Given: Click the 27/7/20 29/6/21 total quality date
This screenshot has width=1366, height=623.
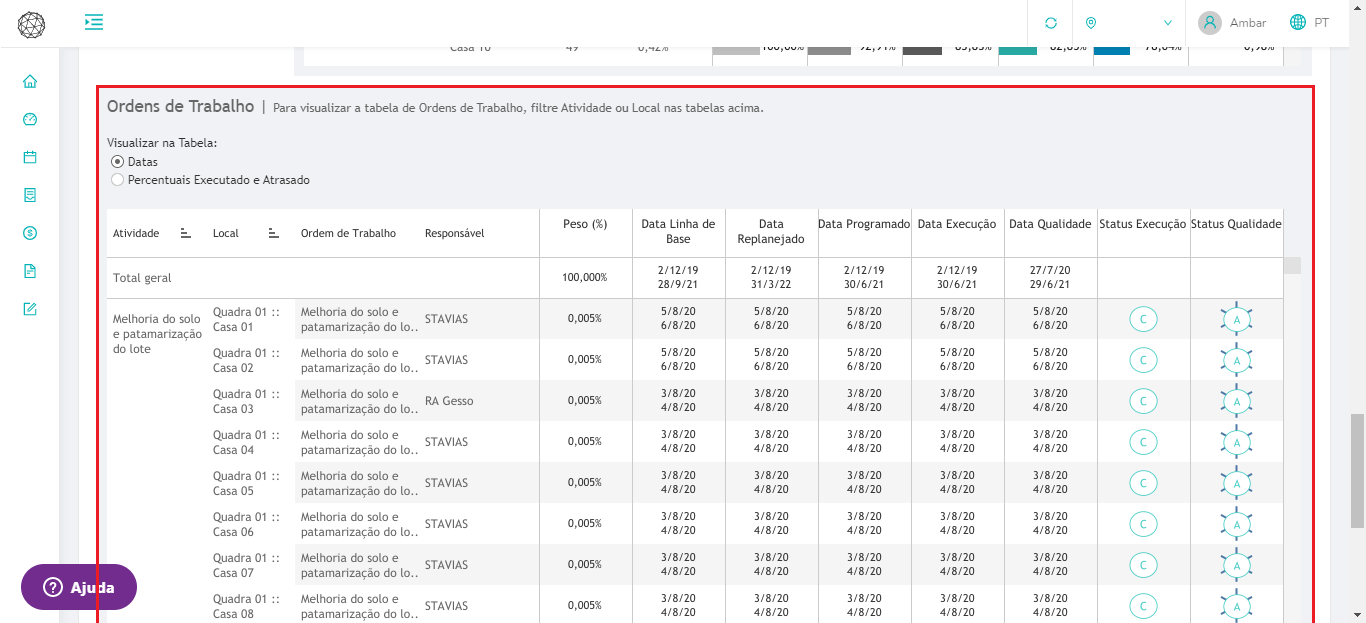Looking at the screenshot, I should [x=1050, y=277].
